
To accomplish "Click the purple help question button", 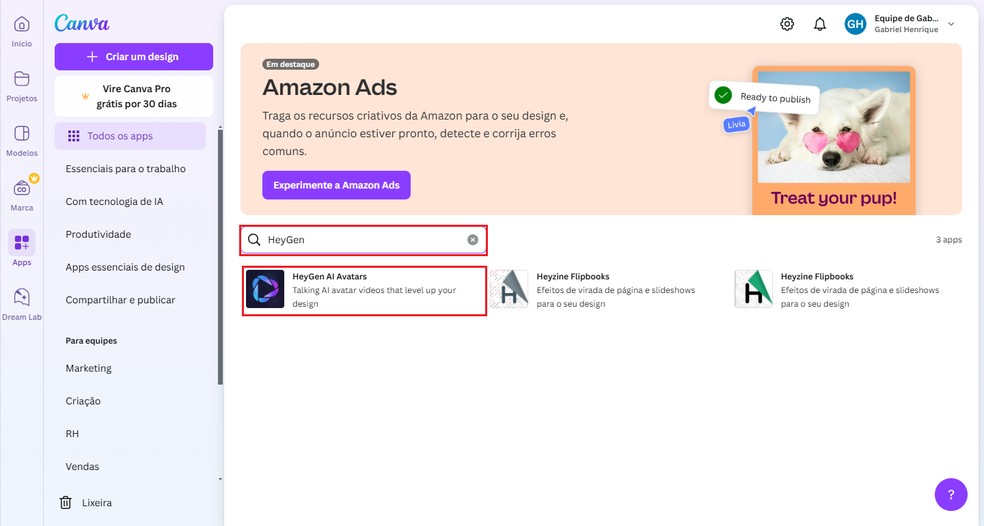I will [x=950, y=493].
